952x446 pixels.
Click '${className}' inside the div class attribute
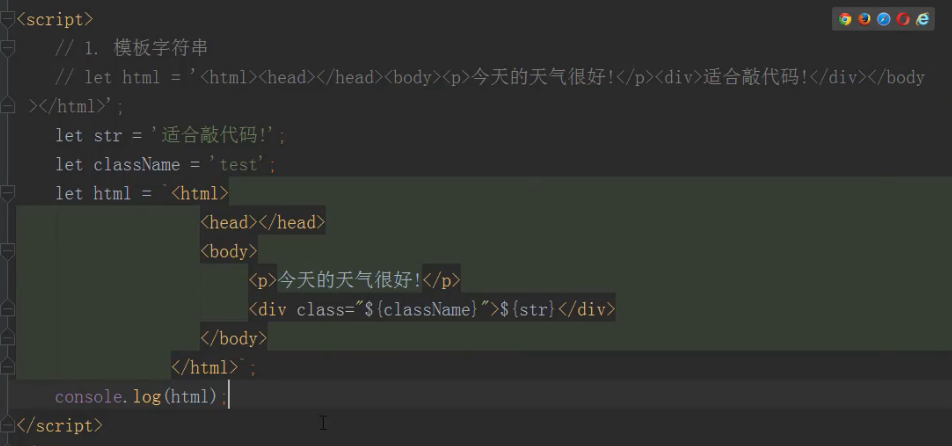421,309
